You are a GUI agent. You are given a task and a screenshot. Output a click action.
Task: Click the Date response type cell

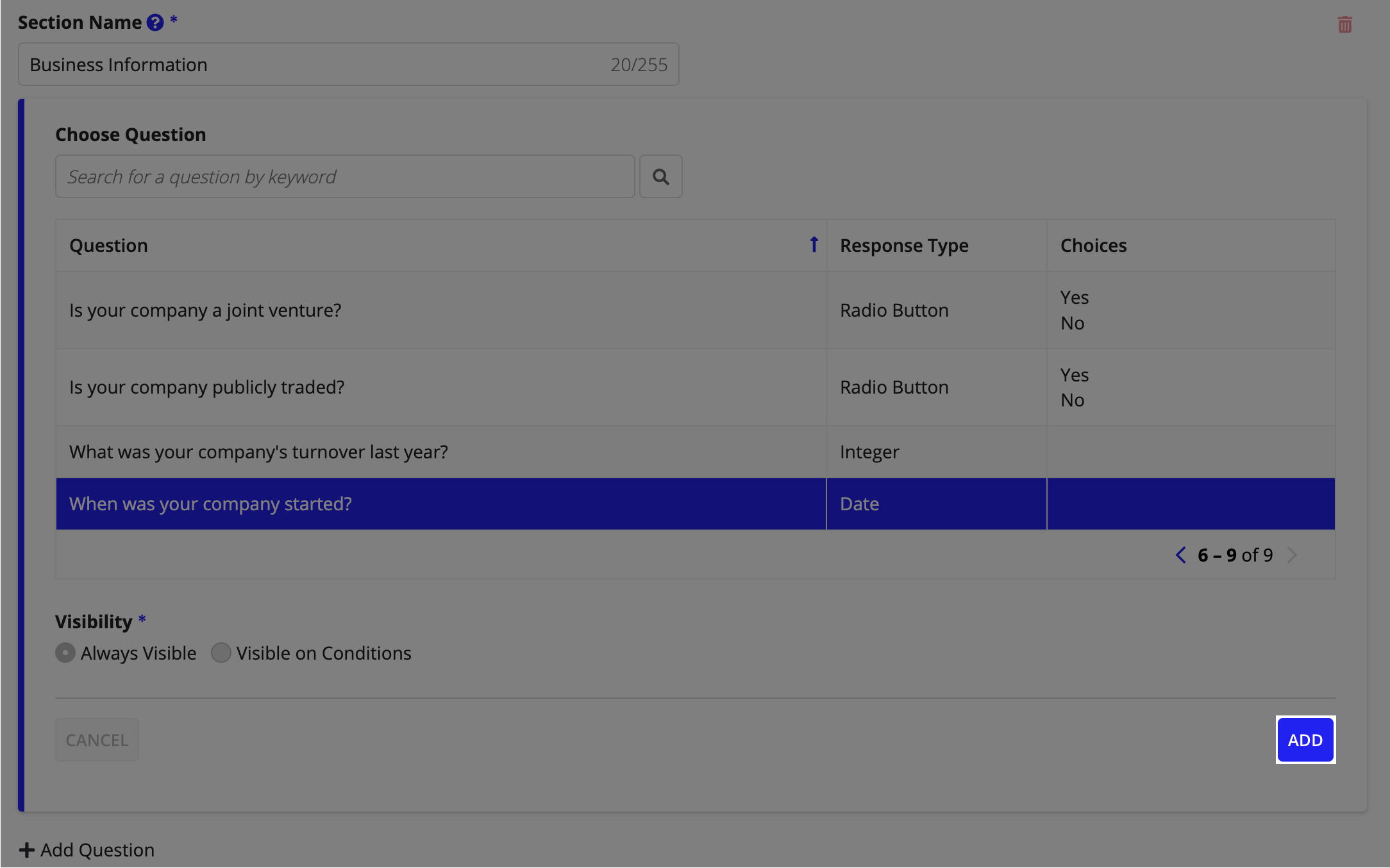[x=937, y=504]
